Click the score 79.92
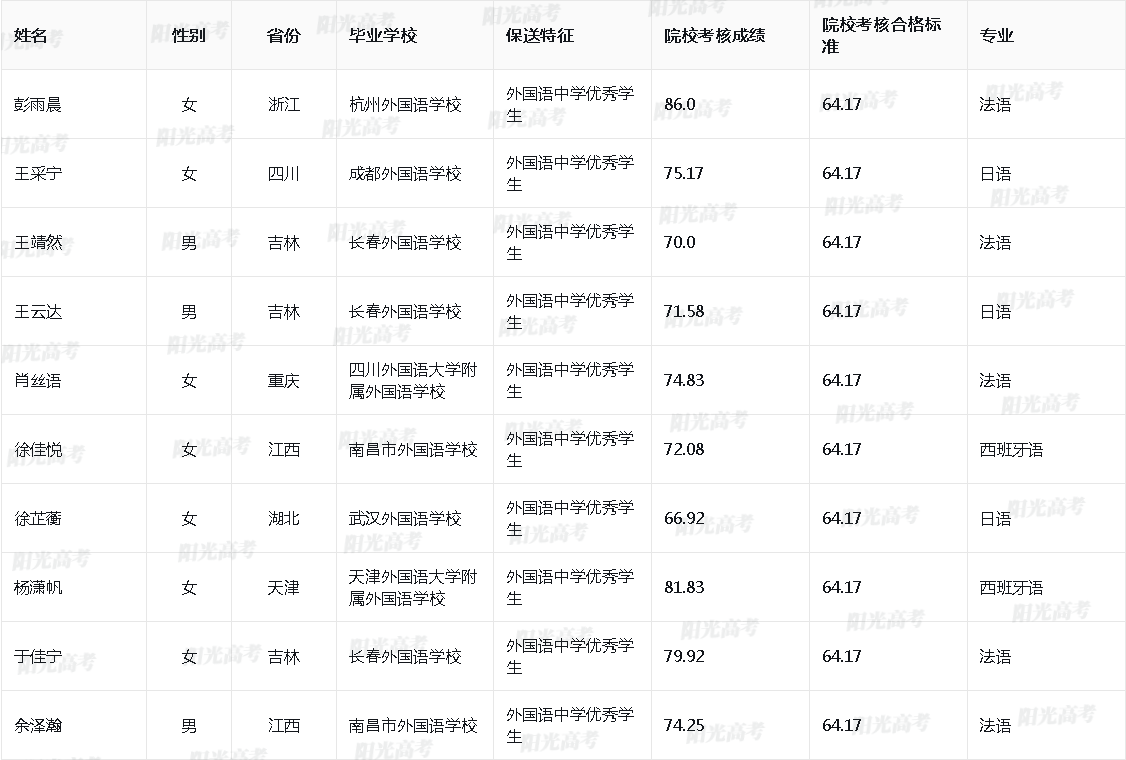Image resolution: width=1126 pixels, height=760 pixels. pos(684,656)
